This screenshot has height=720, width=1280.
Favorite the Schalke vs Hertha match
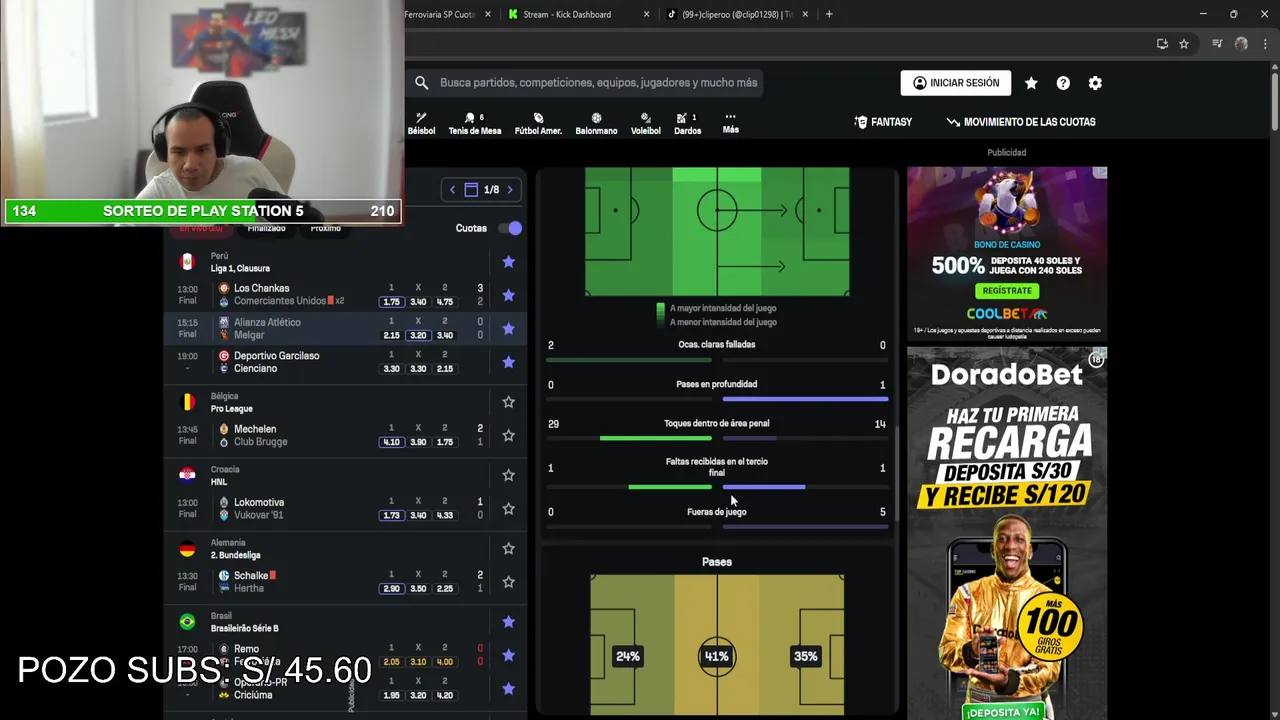click(x=508, y=582)
